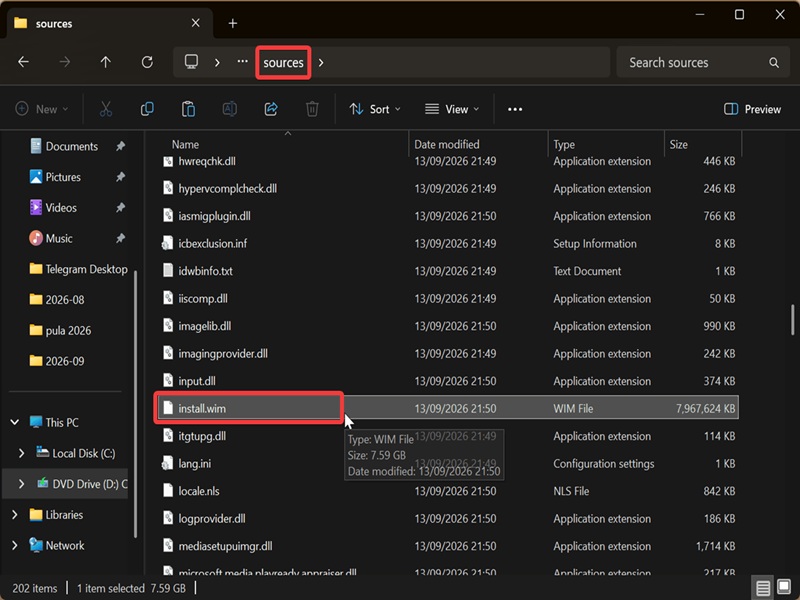The height and width of the screenshot is (600, 800).
Task: Navigate up one folder level
Action: (x=106, y=62)
